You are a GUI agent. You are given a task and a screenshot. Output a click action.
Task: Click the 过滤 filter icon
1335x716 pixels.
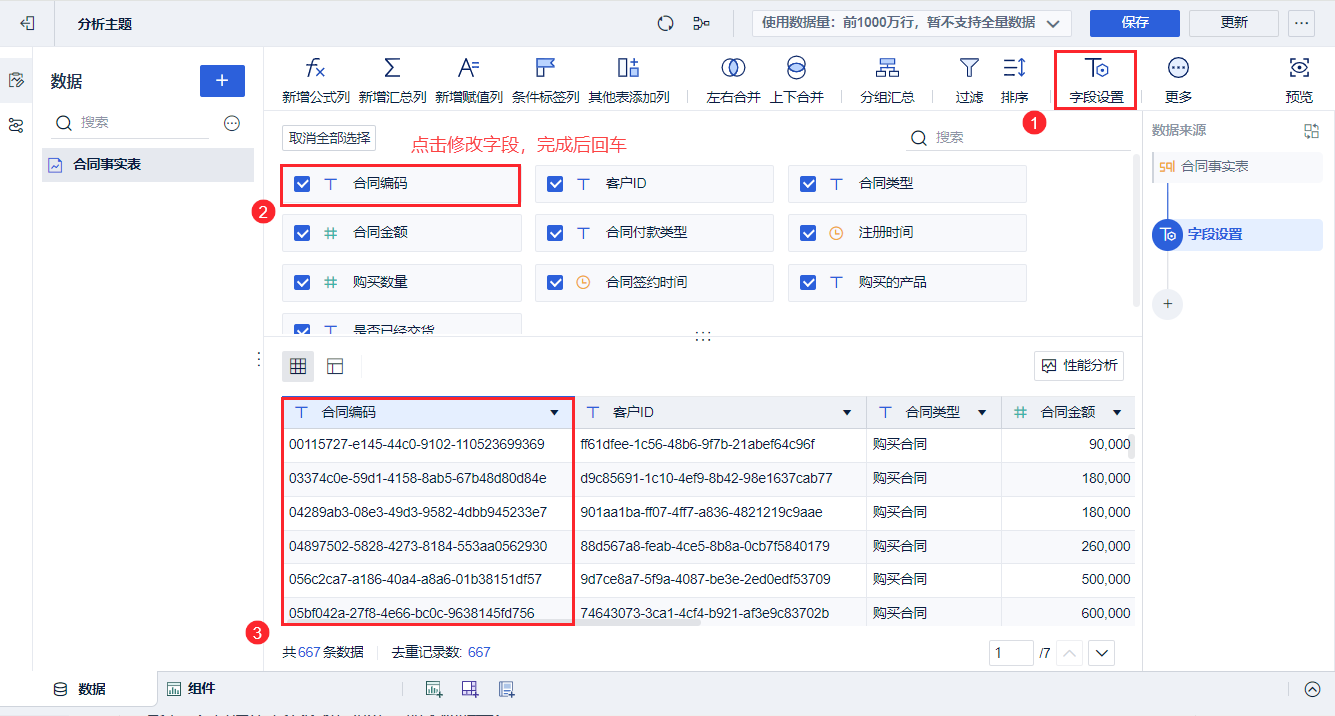tap(969, 68)
